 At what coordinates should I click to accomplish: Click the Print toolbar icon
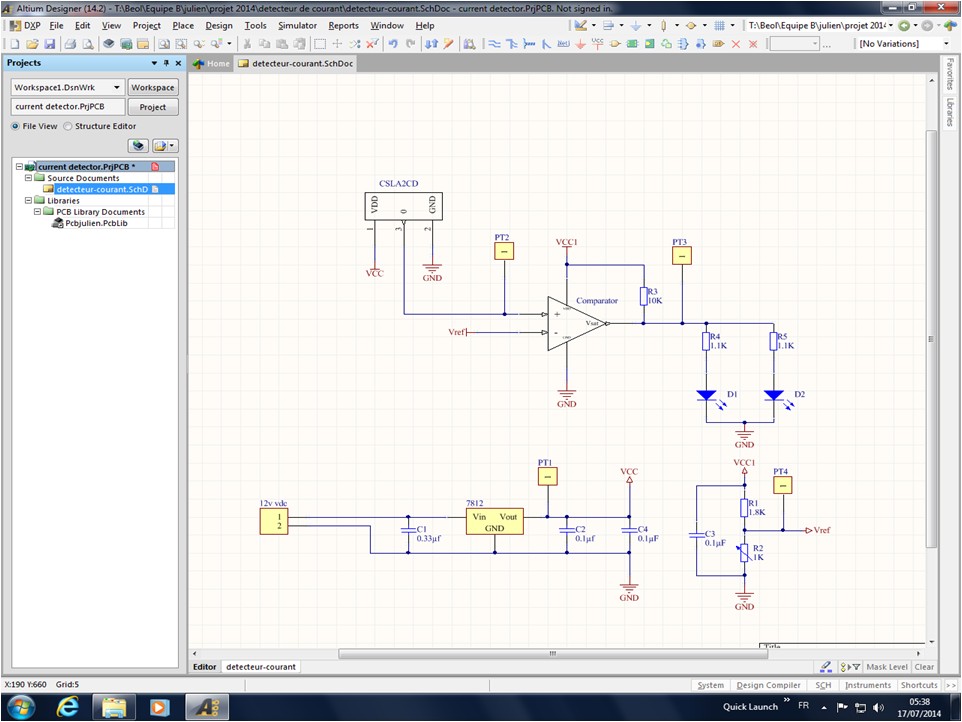(70, 44)
